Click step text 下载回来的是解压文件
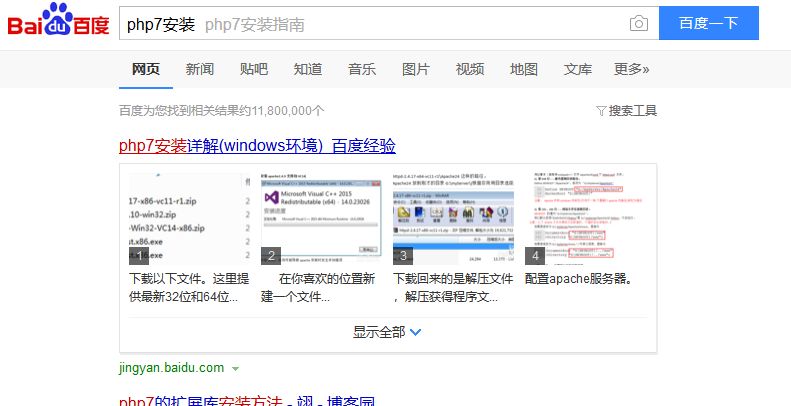Screen dimensions: 791x406 click(453, 288)
